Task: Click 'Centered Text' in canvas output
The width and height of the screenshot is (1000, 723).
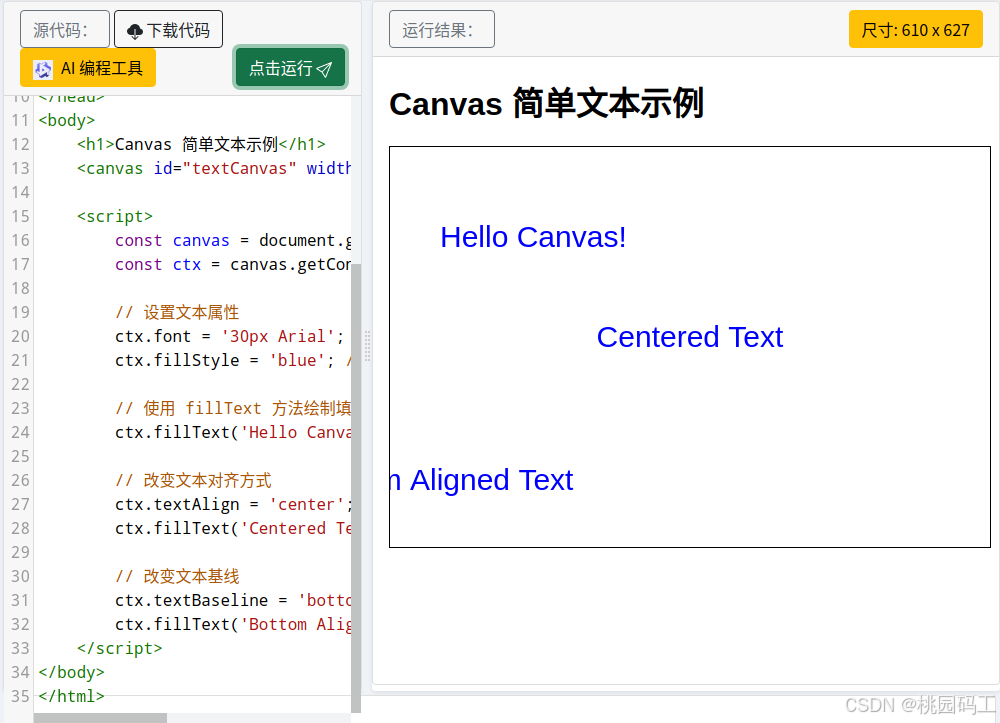Action: click(x=689, y=337)
